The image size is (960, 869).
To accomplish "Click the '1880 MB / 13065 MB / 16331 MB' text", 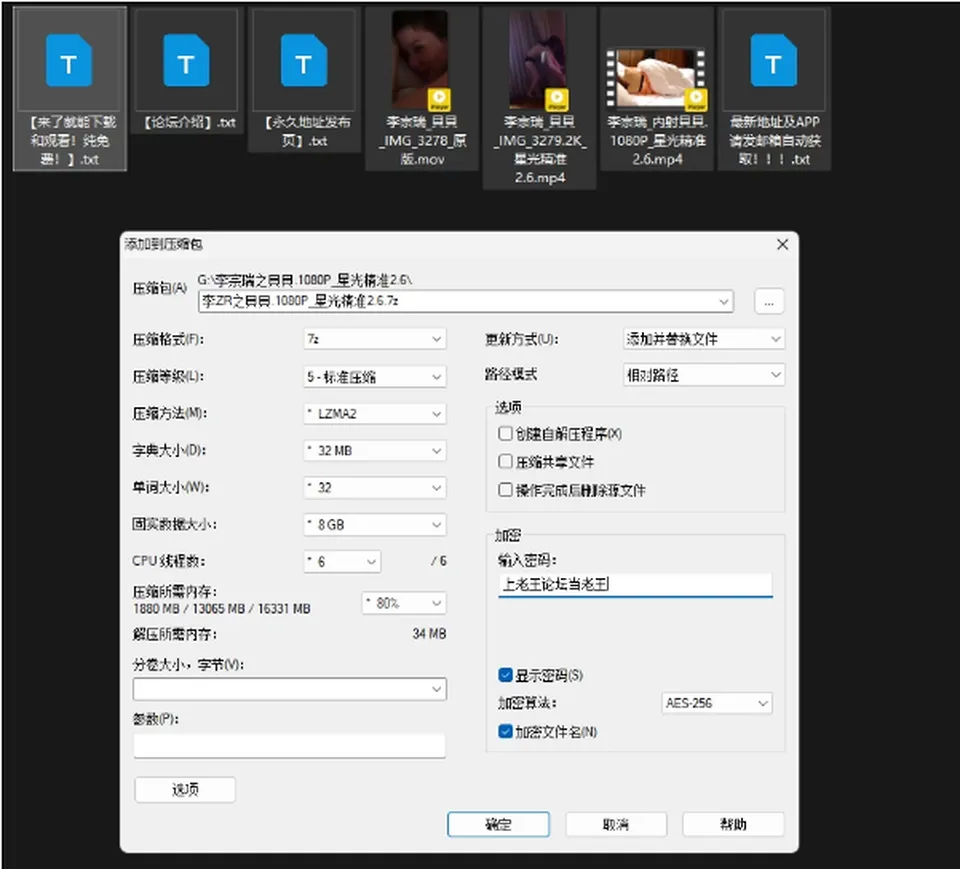I will click(x=222, y=609).
